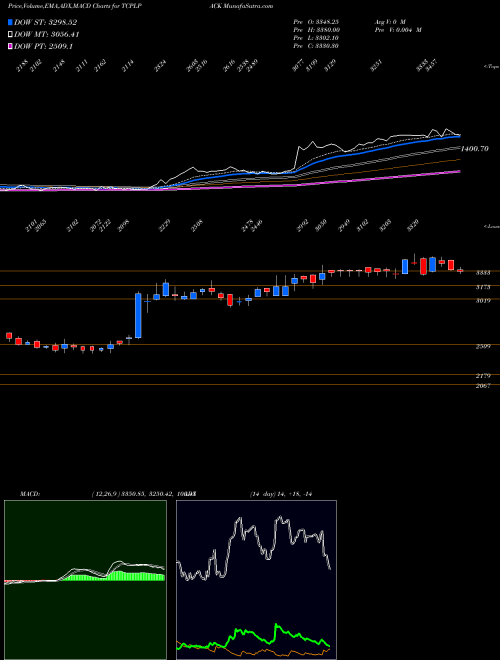Click the '3019' price level label
This screenshot has width=500, height=660.
pyautogui.click(x=483, y=301)
